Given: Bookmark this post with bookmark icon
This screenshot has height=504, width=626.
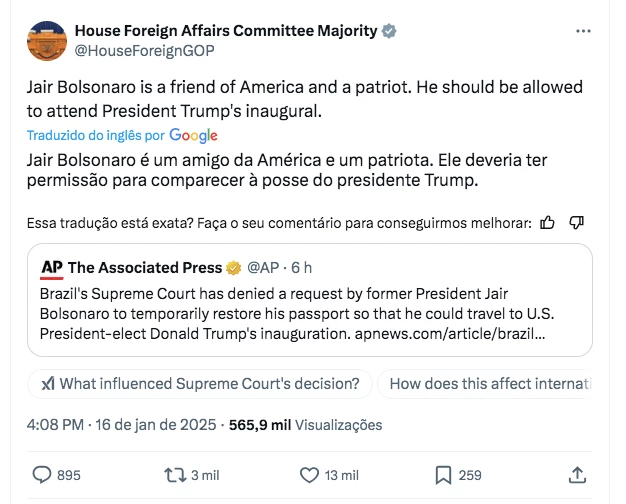Looking at the screenshot, I should [x=443, y=475].
